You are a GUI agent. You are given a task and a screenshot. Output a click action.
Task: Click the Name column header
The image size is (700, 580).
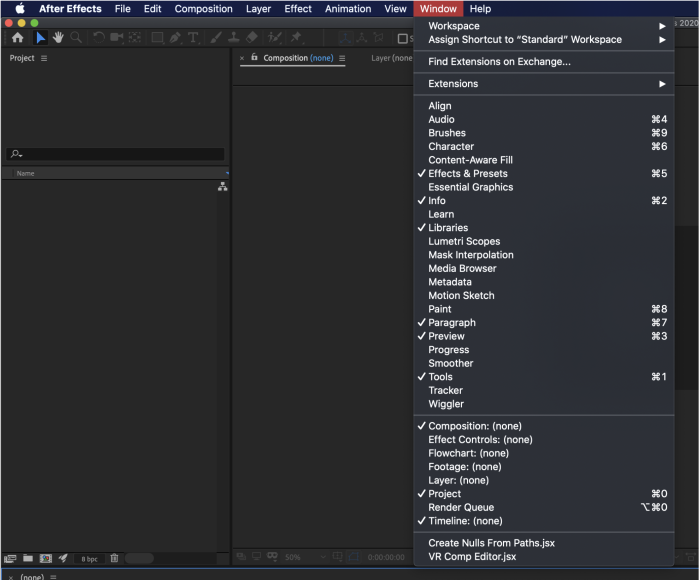pos(25,173)
